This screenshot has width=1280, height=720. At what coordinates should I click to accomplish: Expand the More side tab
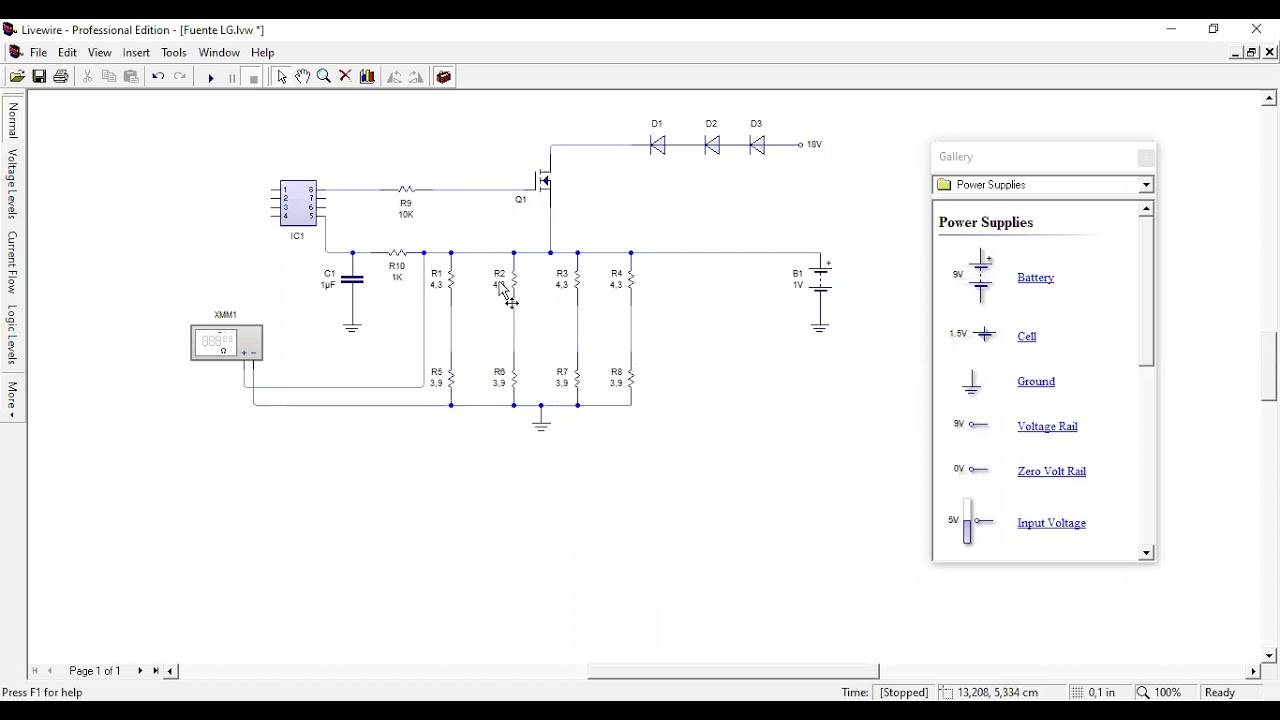[12, 399]
